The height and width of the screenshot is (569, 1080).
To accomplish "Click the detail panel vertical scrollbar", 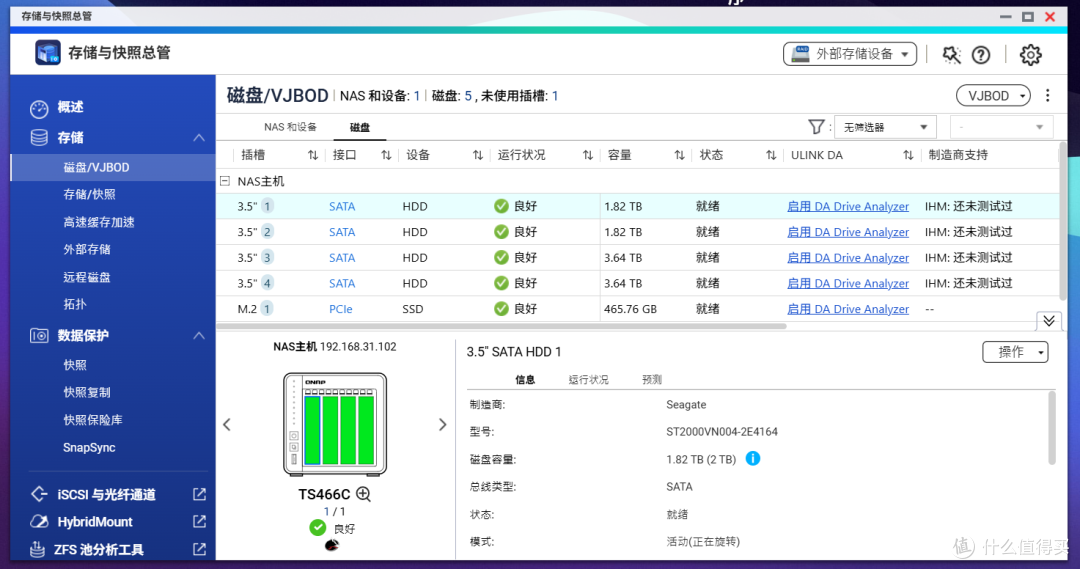I will pyautogui.click(x=1051, y=428).
